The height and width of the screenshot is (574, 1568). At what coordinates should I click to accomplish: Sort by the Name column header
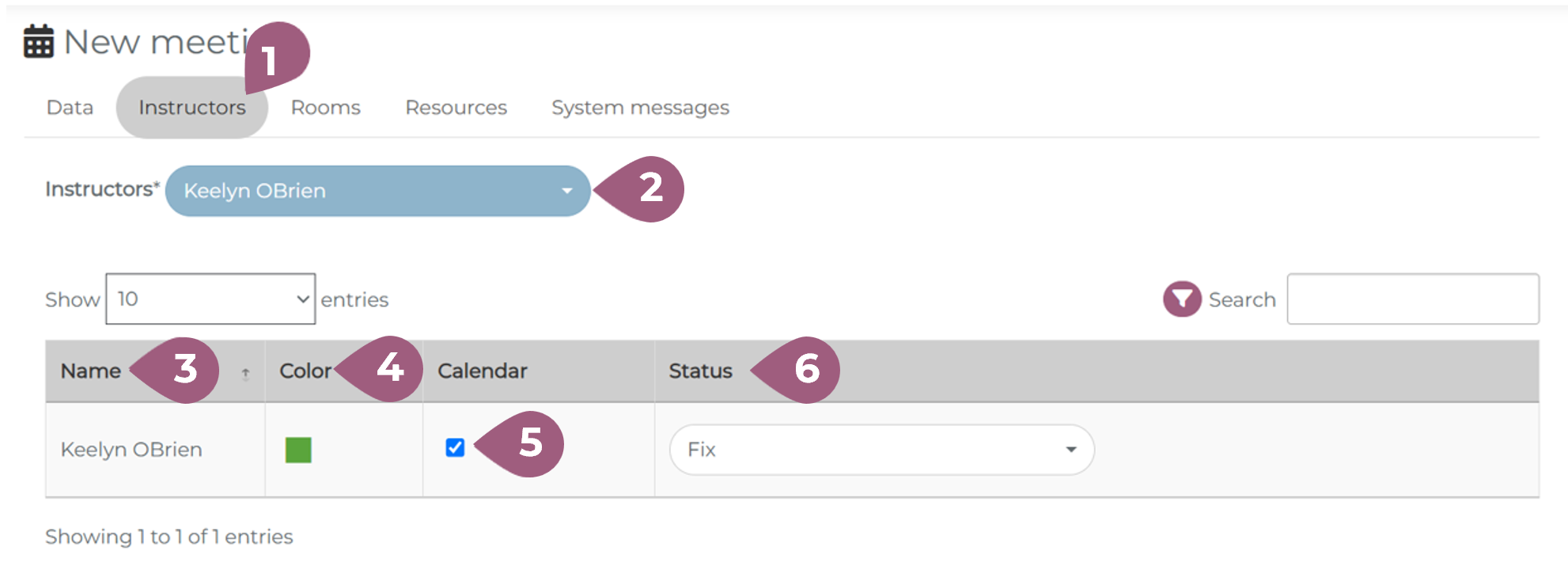tap(91, 371)
